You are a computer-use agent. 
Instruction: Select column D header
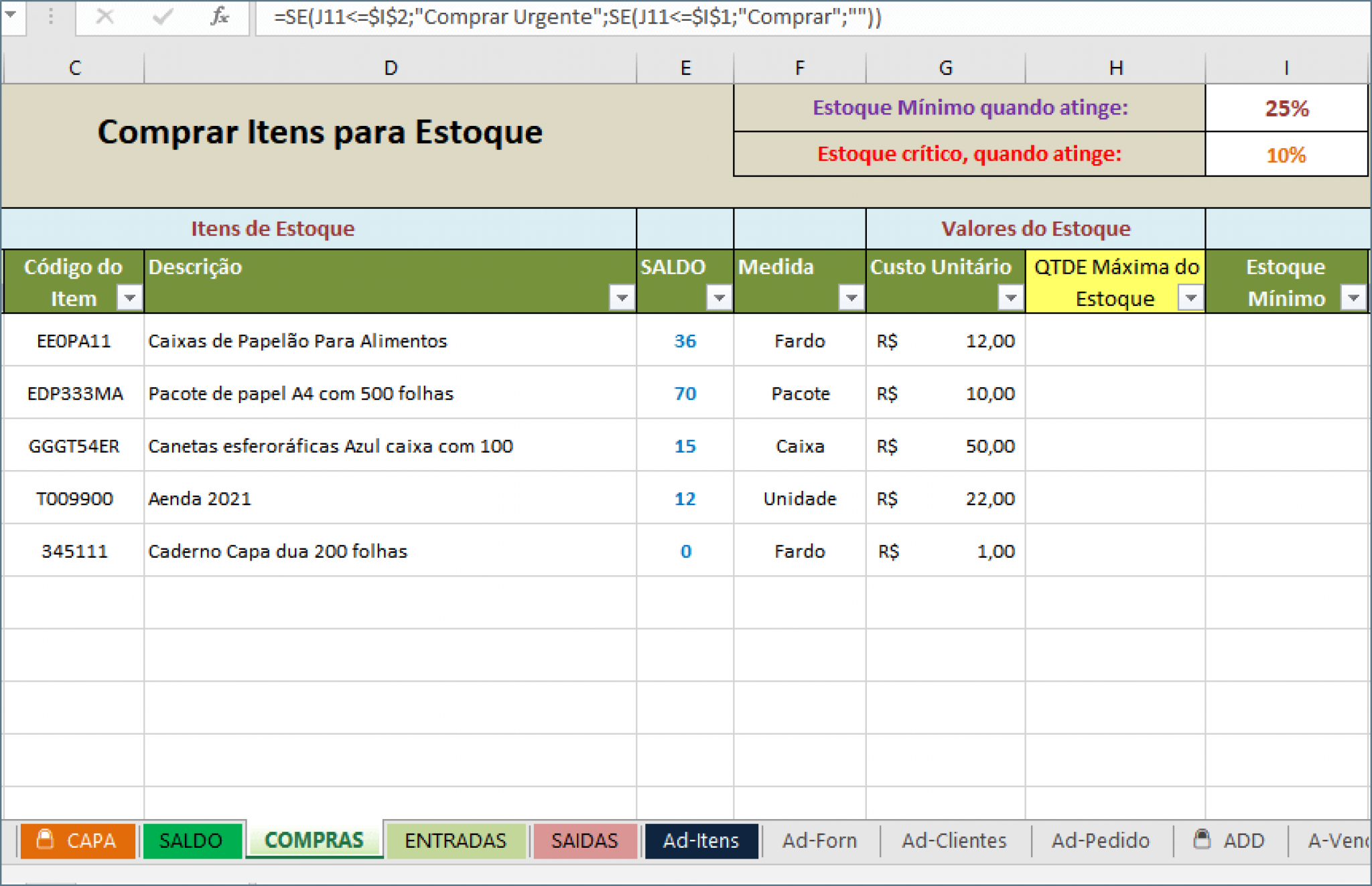point(391,68)
